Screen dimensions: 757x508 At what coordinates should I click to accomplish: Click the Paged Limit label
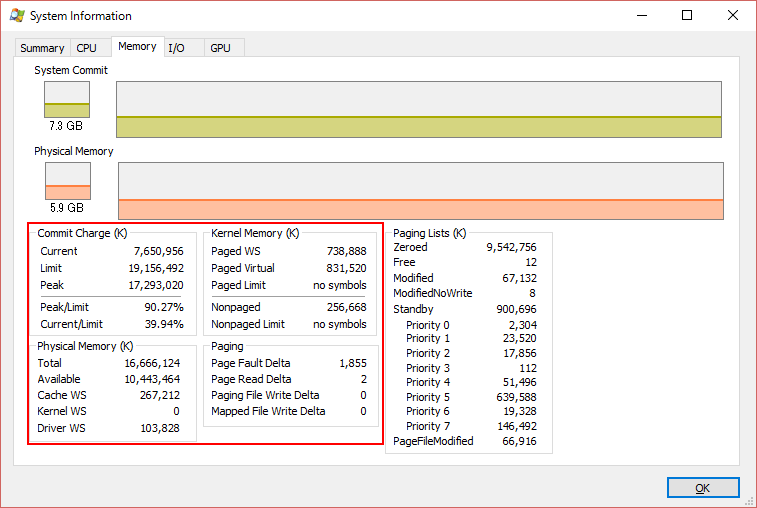click(x=238, y=285)
